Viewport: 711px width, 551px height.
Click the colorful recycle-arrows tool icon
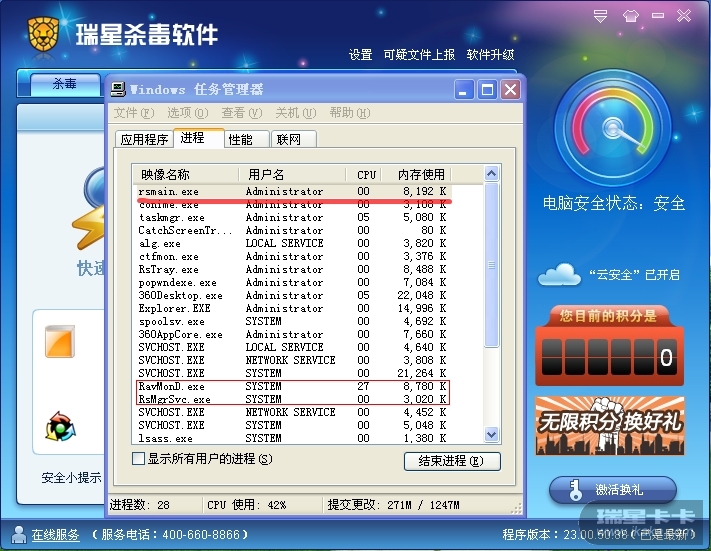coord(60,426)
